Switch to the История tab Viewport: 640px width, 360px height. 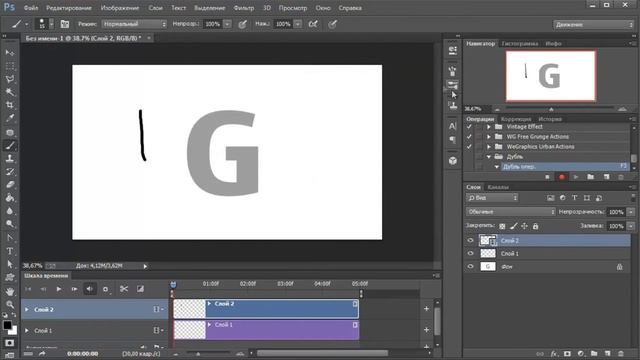[x=550, y=119]
